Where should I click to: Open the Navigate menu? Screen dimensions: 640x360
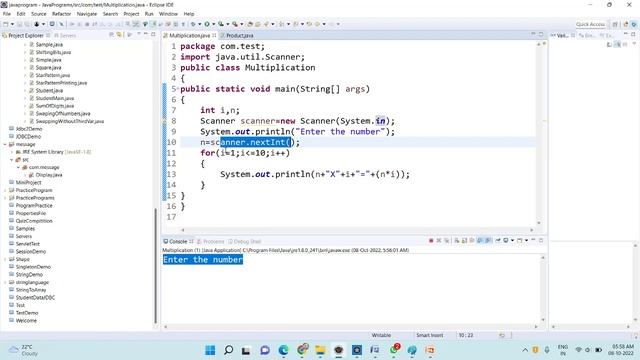(87, 14)
